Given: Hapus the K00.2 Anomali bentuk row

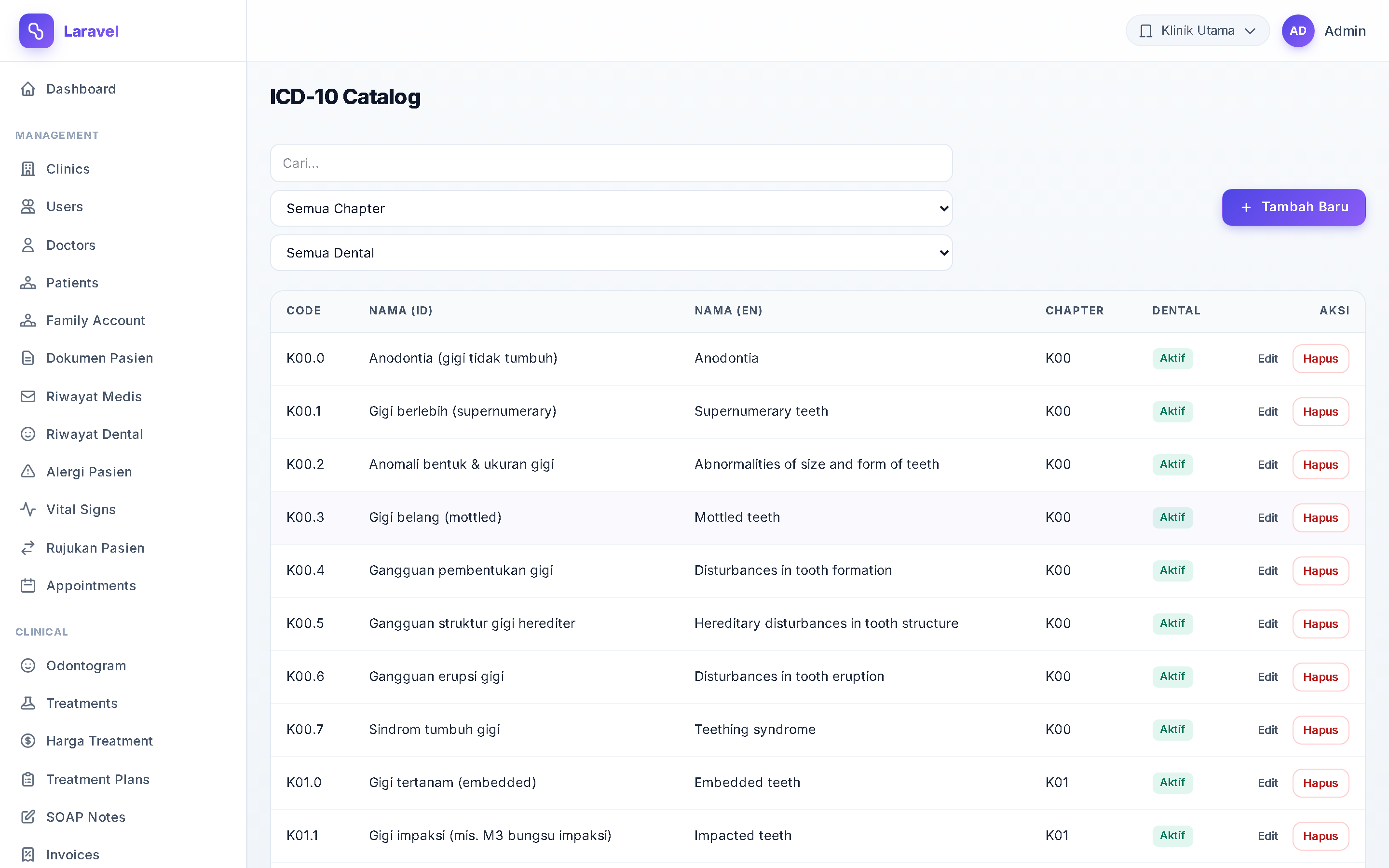Looking at the screenshot, I should coord(1320,465).
